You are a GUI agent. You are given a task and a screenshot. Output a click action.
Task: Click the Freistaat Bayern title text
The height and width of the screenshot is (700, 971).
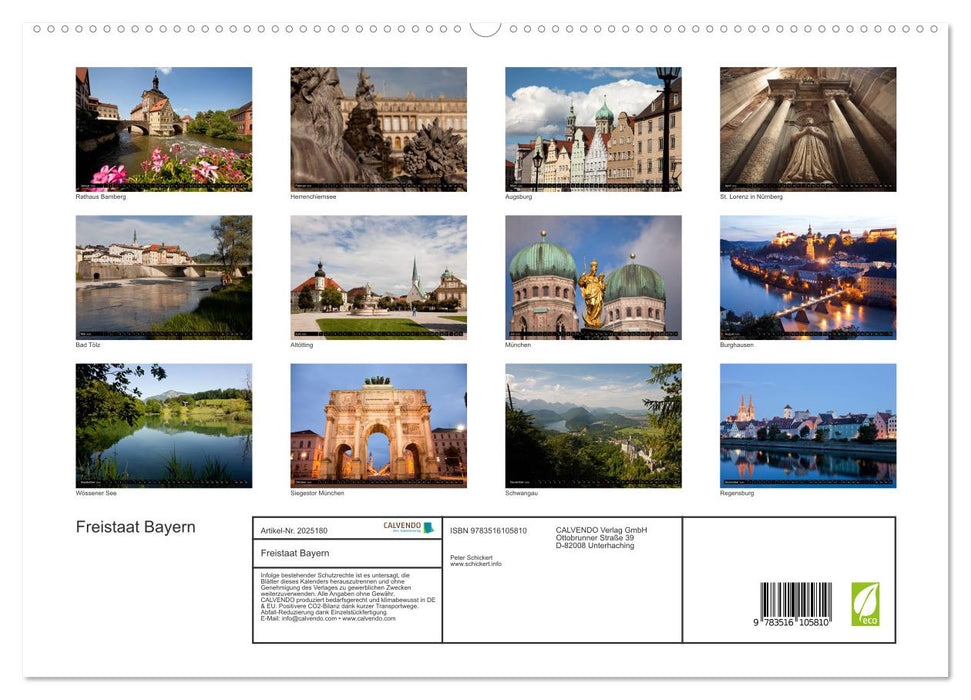click(x=136, y=526)
